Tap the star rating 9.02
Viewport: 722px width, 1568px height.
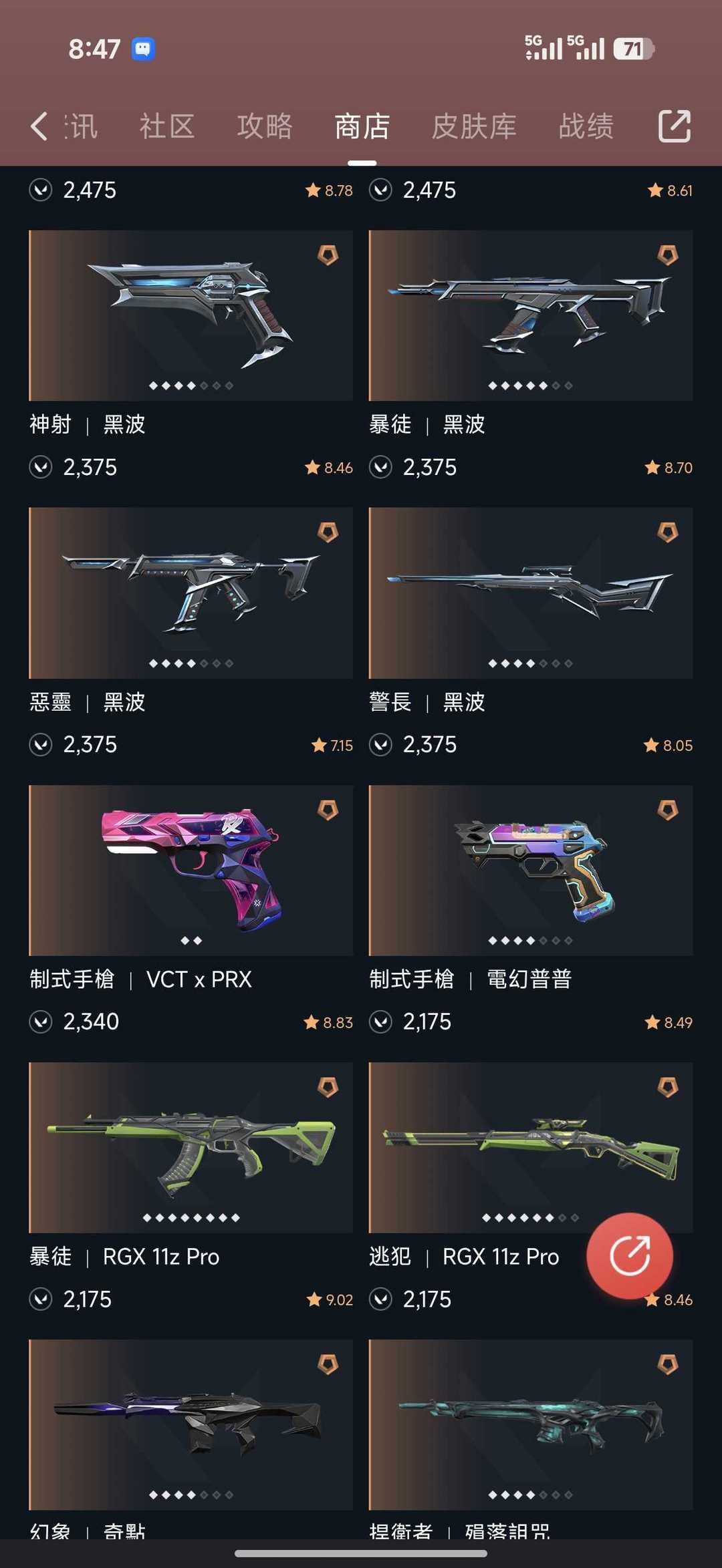point(330,1299)
